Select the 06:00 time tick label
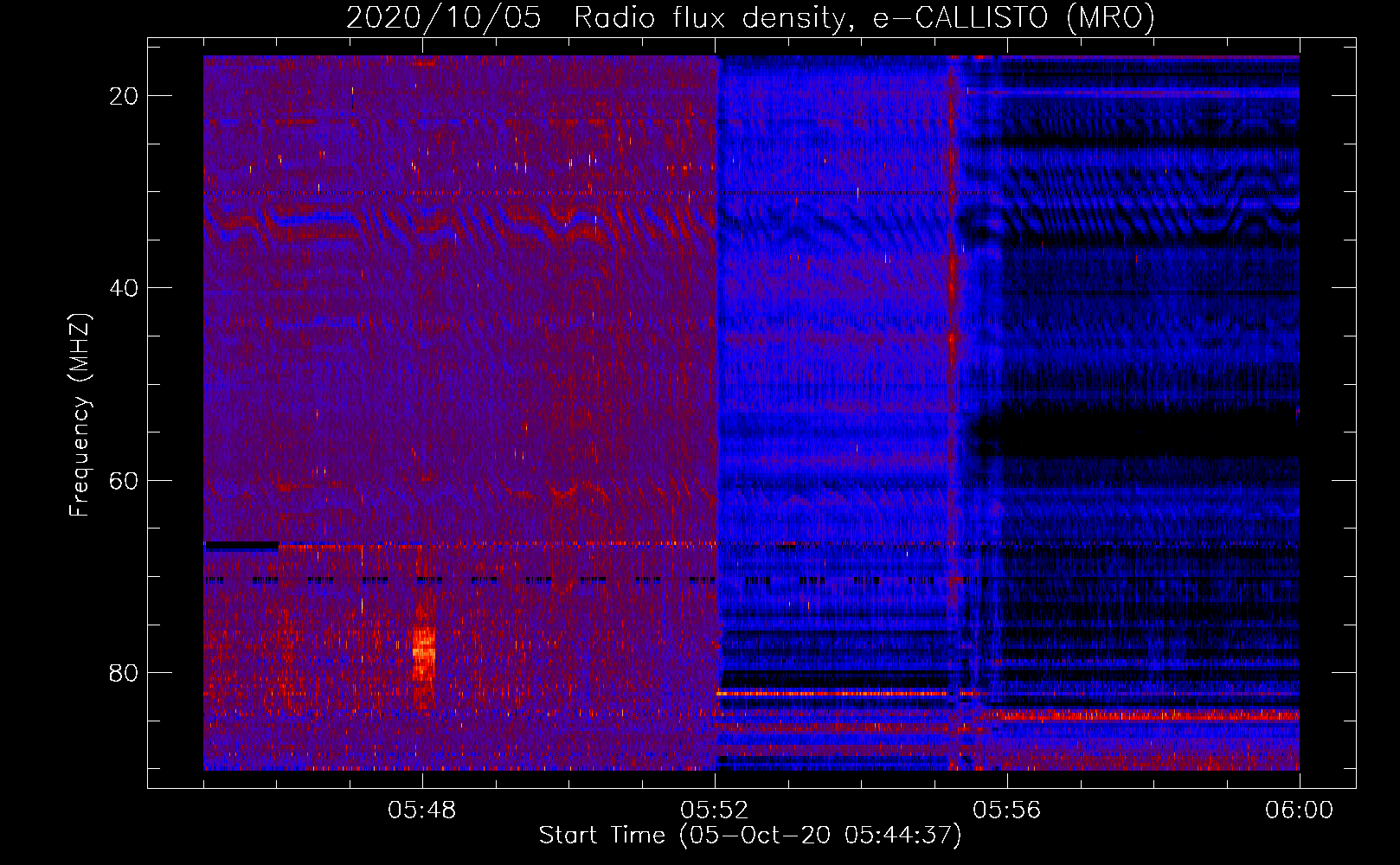 (x=1299, y=811)
